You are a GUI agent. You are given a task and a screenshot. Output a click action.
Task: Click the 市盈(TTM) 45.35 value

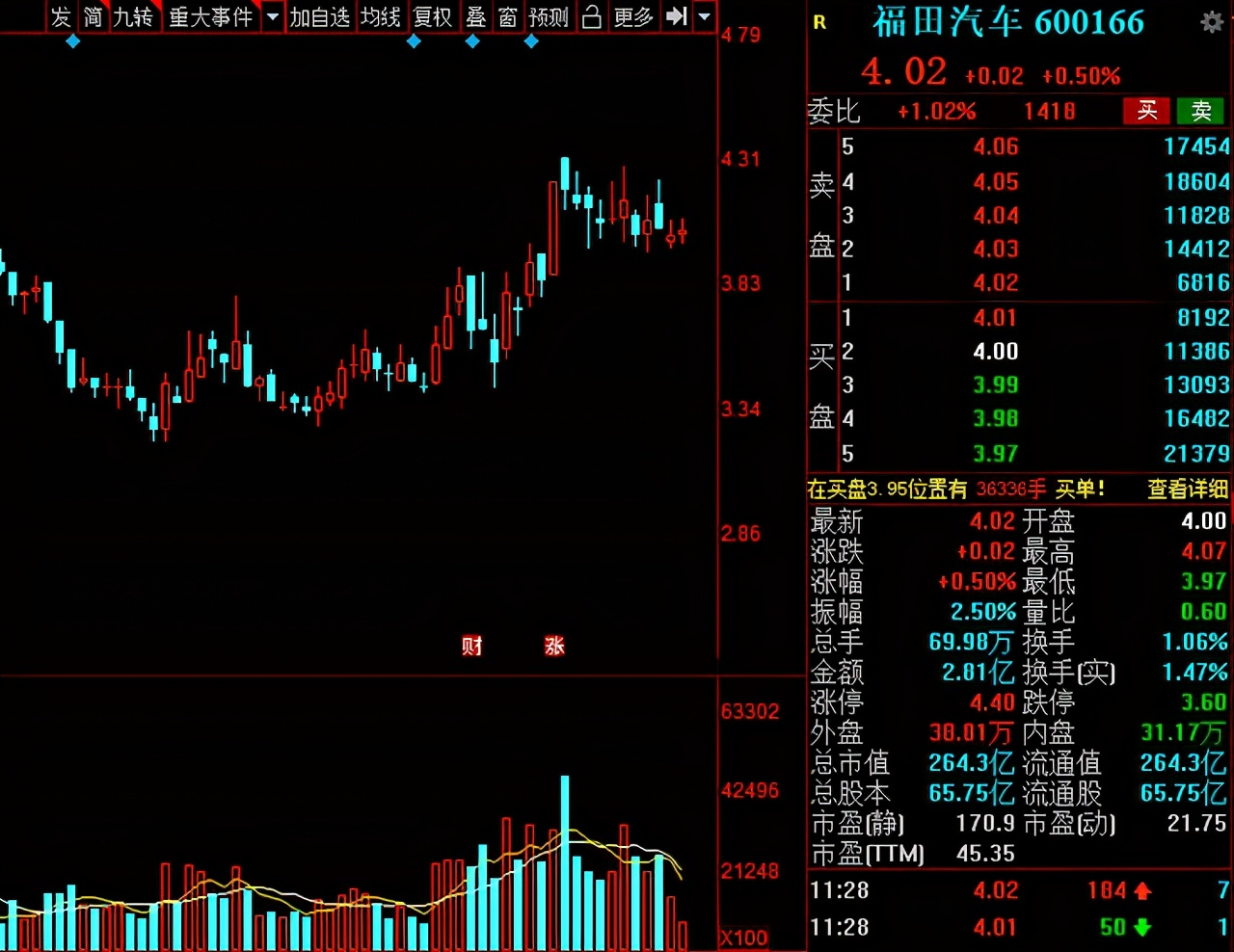coord(985,854)
